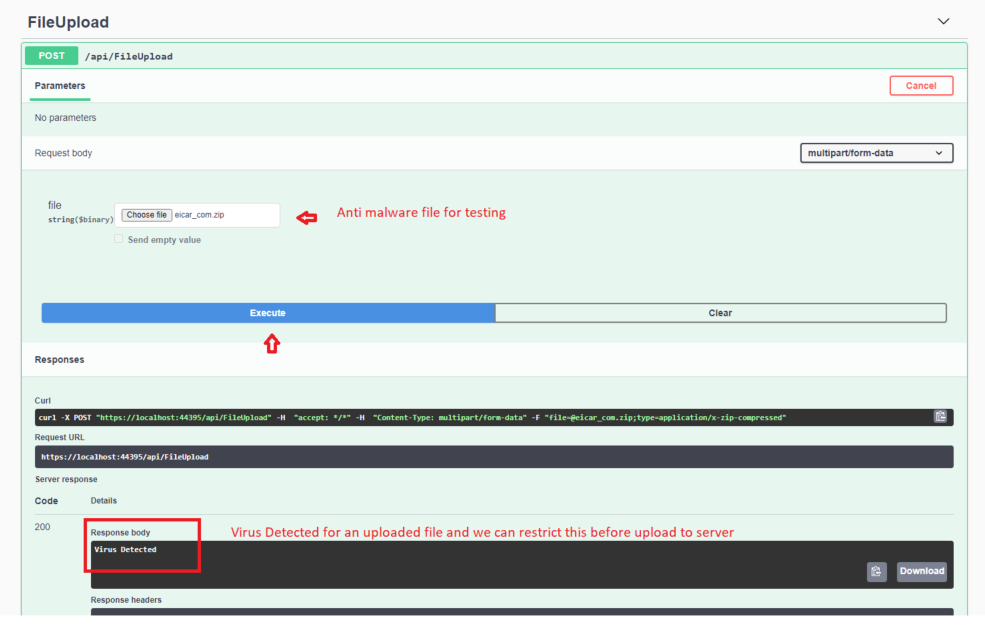The height and width of the screenshot is (625, 985).
Task: Copy the response body to clipboard
Action: coord(876,571)
